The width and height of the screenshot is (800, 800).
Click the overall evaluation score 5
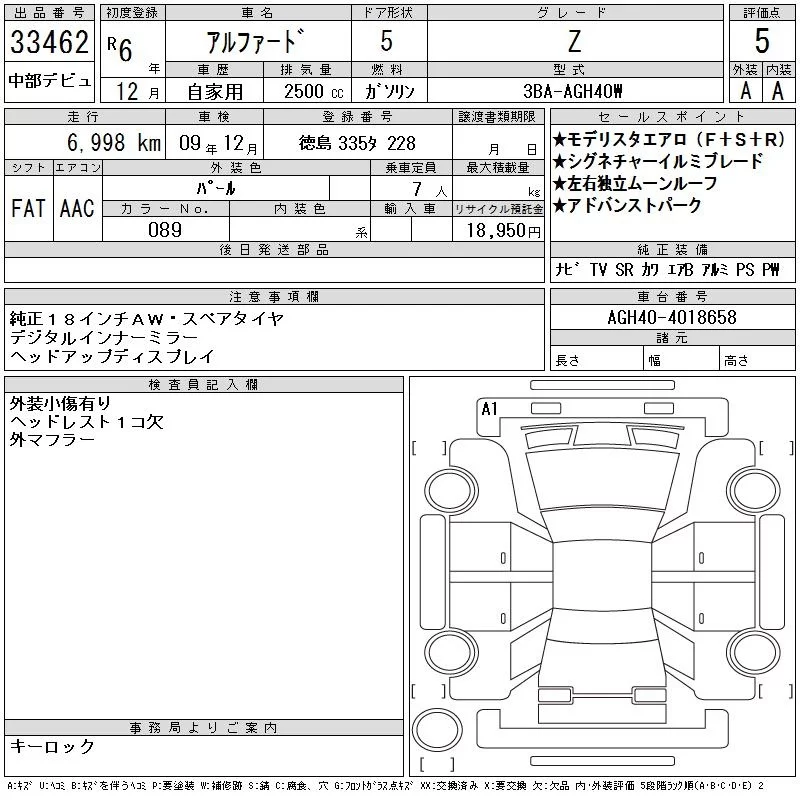[762, 42]
